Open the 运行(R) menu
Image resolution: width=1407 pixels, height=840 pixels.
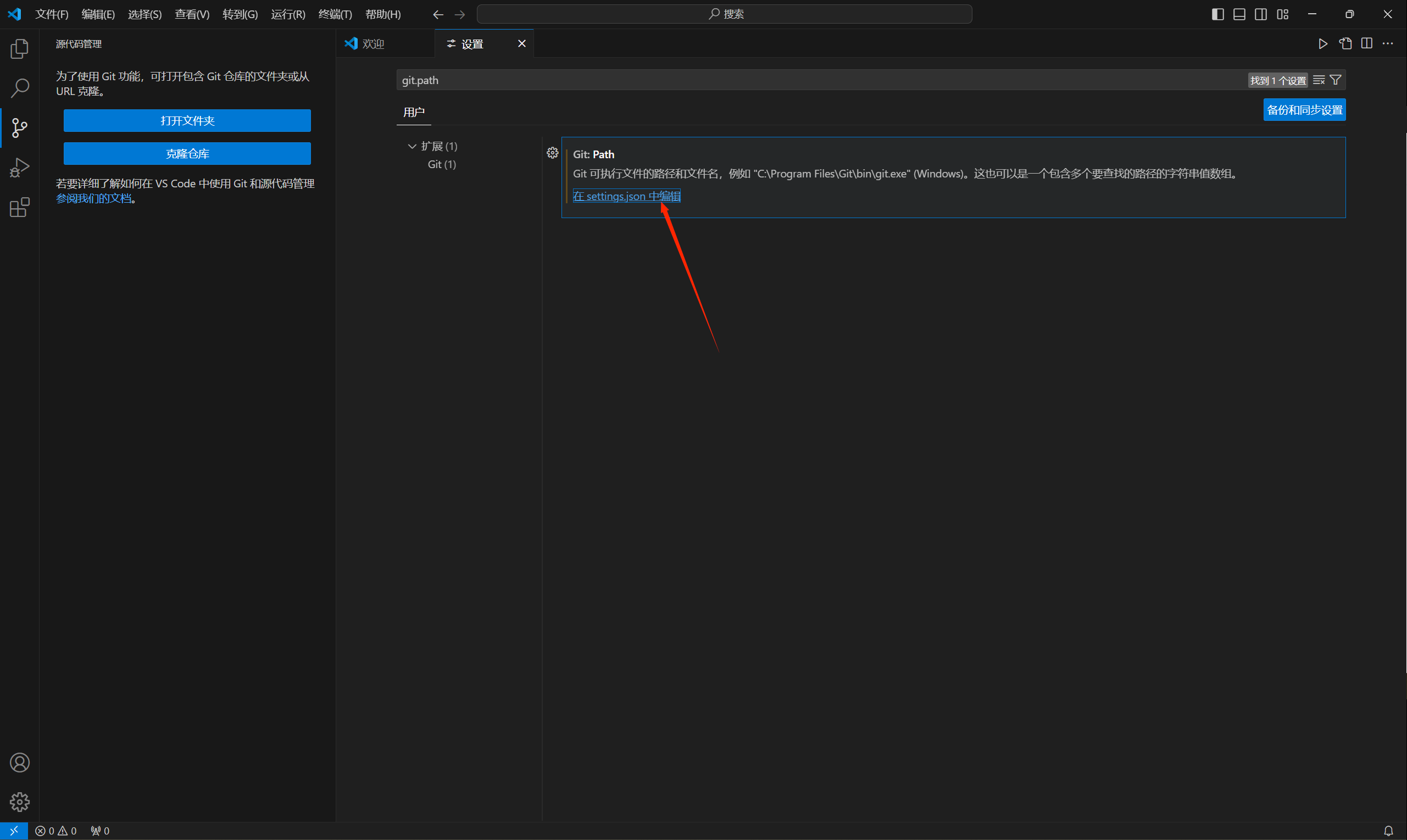tap(288, 14)
